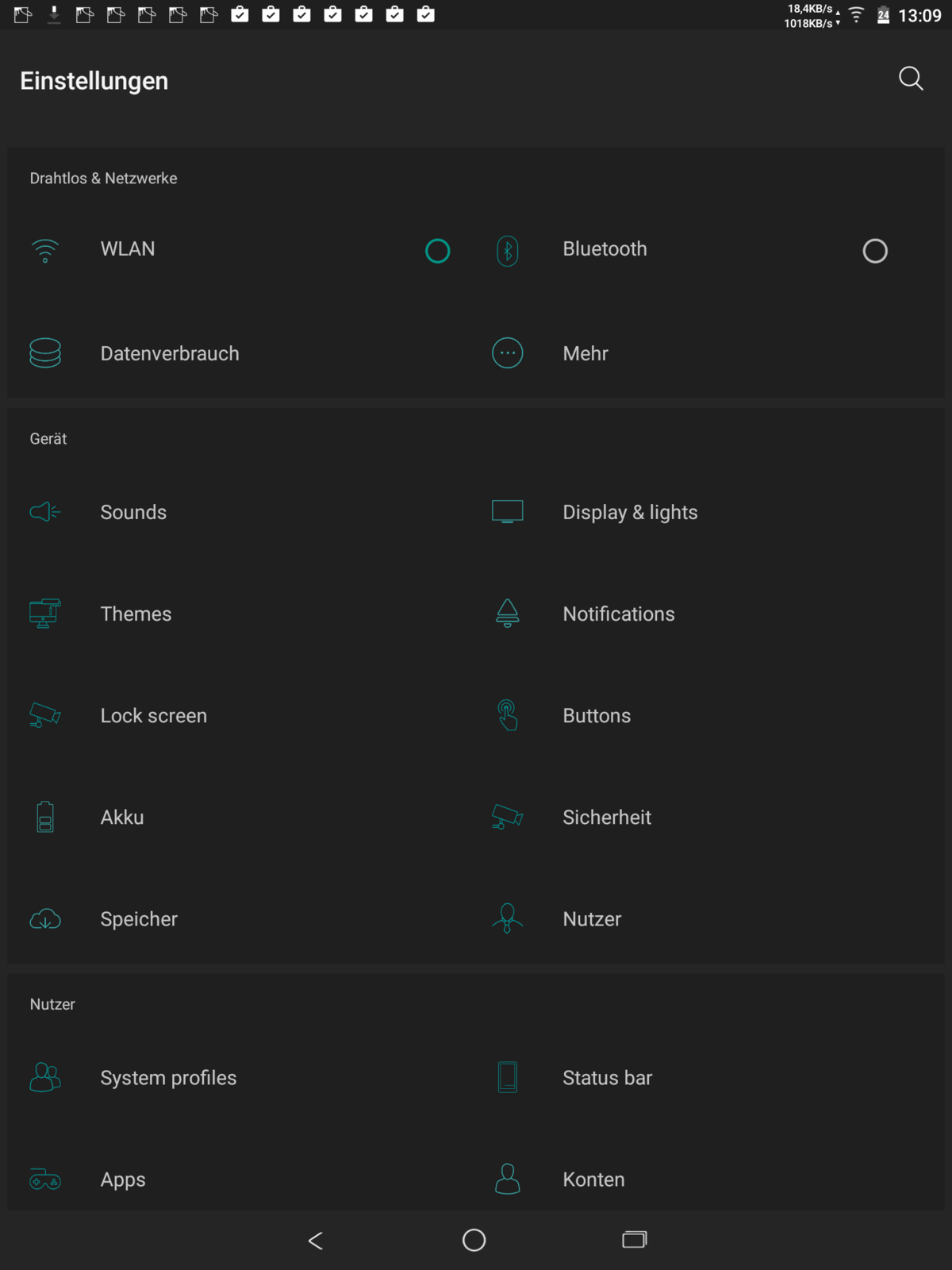Open Konten accounts settings

593,1180
